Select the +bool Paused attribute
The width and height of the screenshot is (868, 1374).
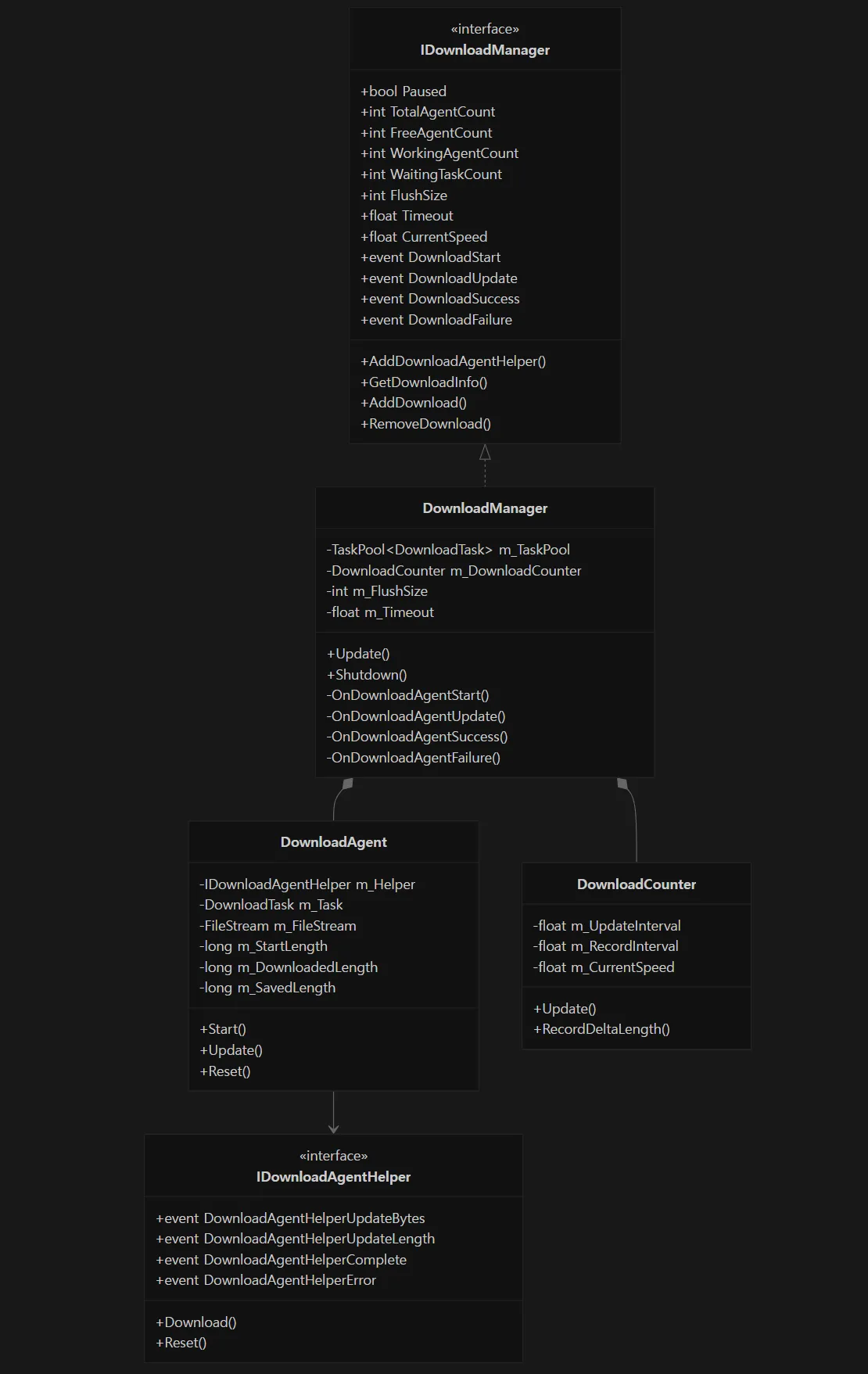pyautogui.click(x=404, y=91)
